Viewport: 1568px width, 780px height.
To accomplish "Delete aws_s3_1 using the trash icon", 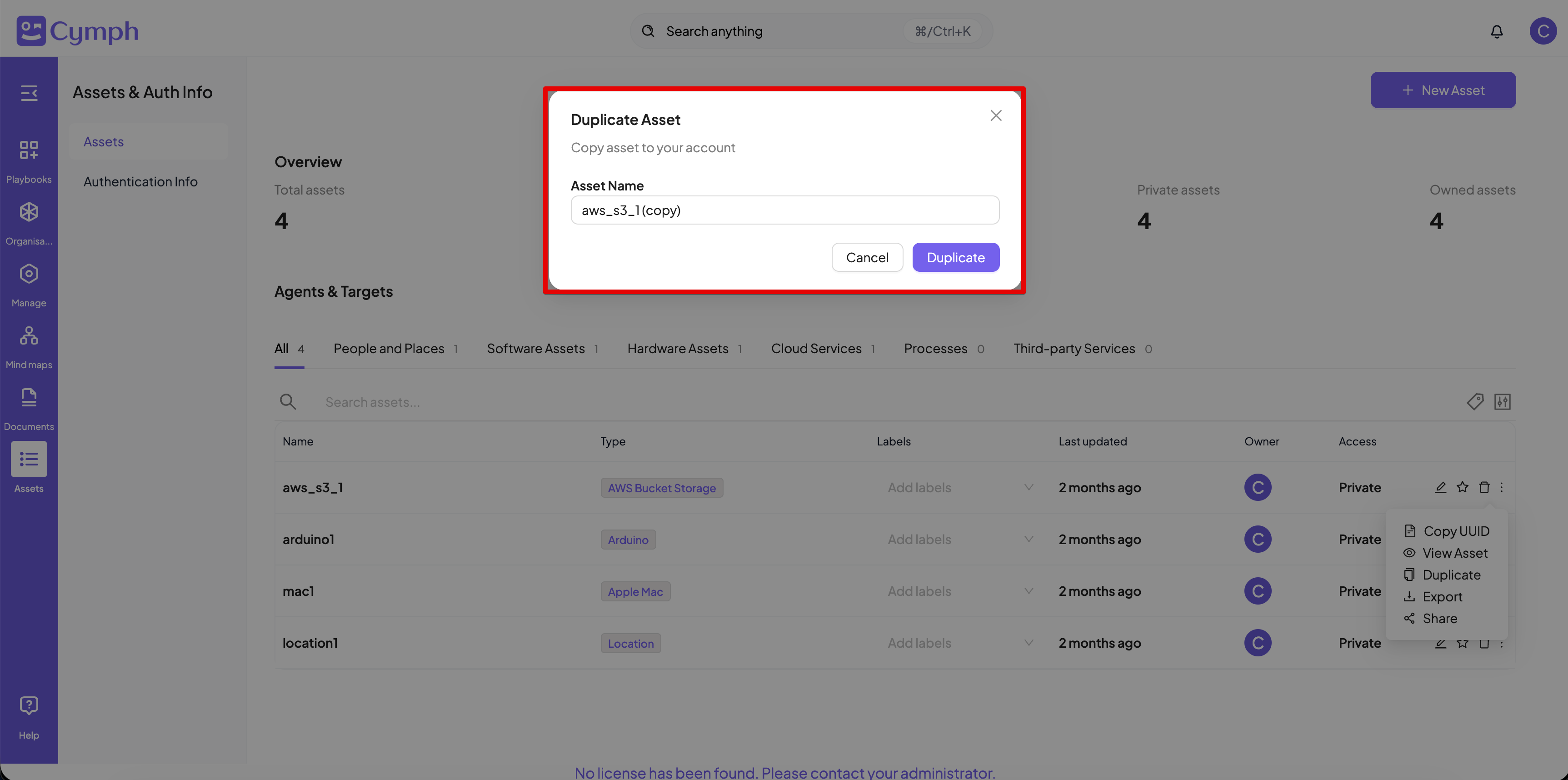I will [x=1485, y=487].
